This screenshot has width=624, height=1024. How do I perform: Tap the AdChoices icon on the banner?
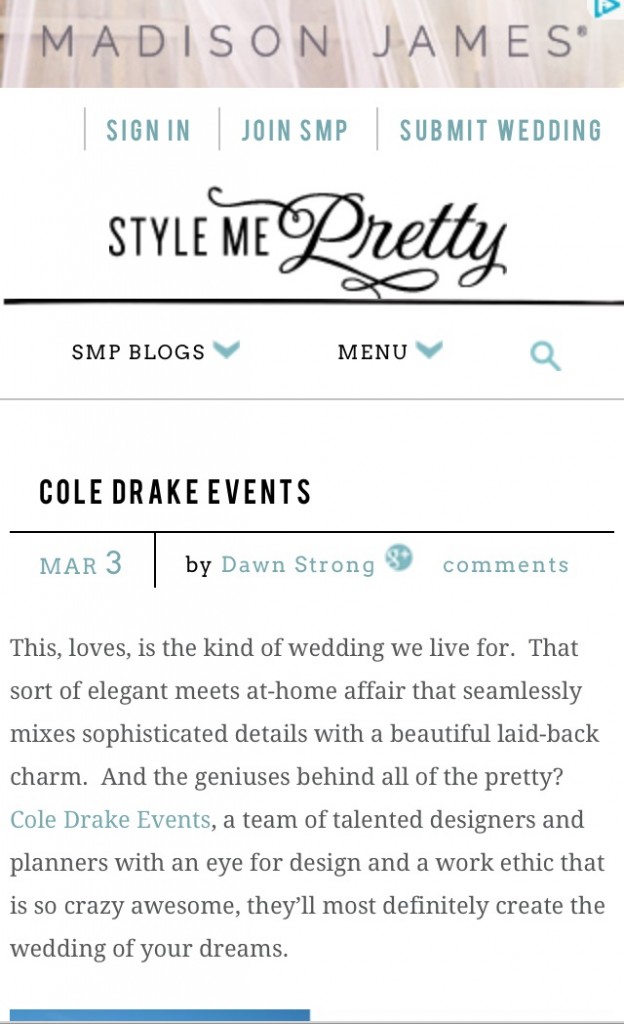[x=608, y=7]
